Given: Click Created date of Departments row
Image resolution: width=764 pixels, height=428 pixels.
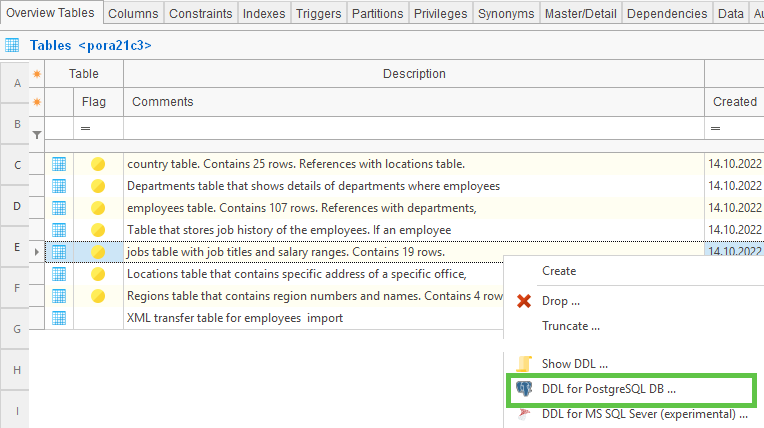Looking at the screenshot, I should [735, 186].
